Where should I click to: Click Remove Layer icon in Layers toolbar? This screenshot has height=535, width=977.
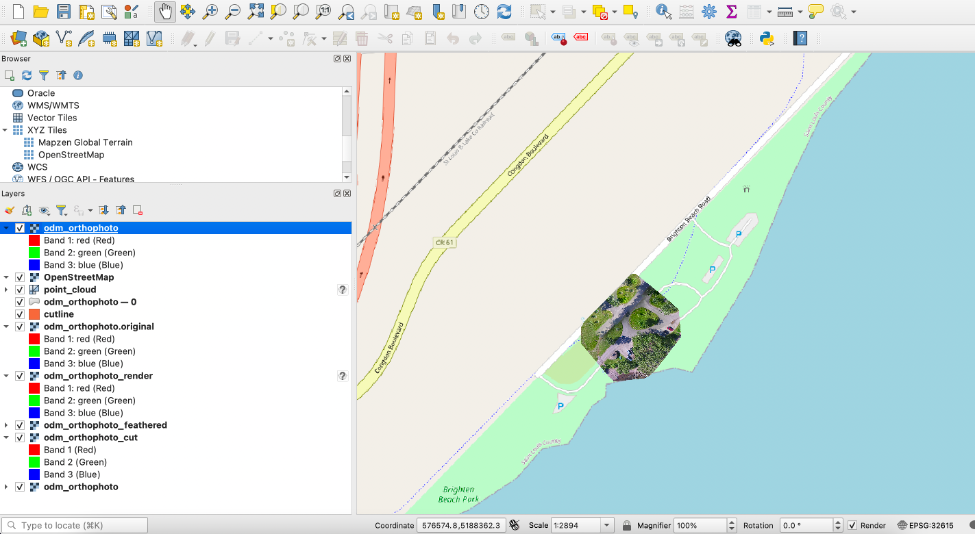tap(138, 210)
